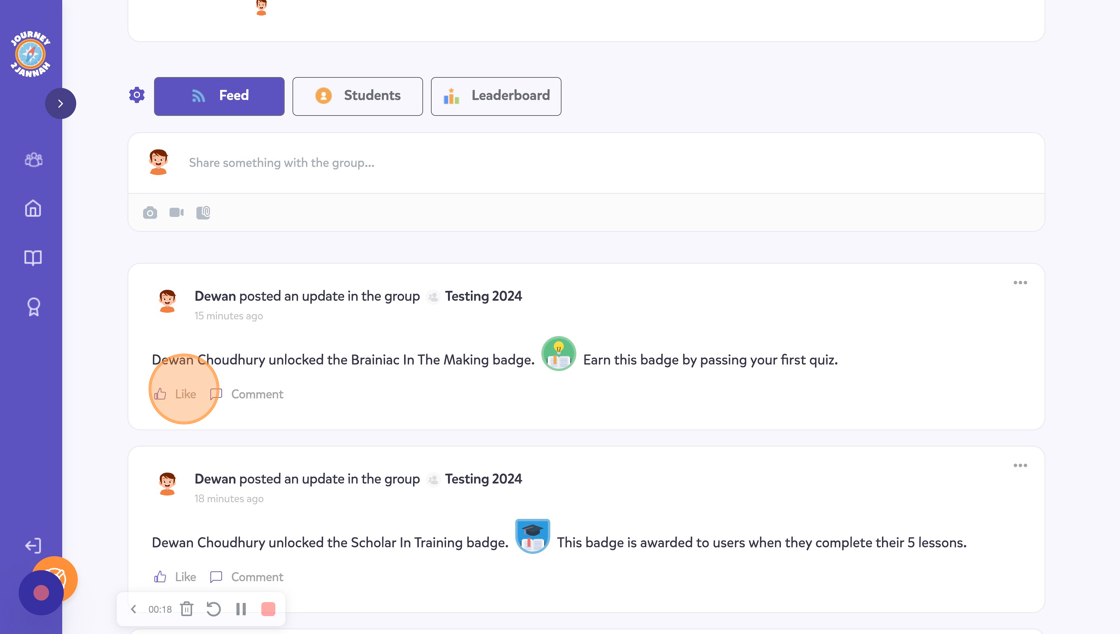Comment on the Brainiac In The Making post
The height and width of the screenshot is (634, 1120).
pos(246,394)
